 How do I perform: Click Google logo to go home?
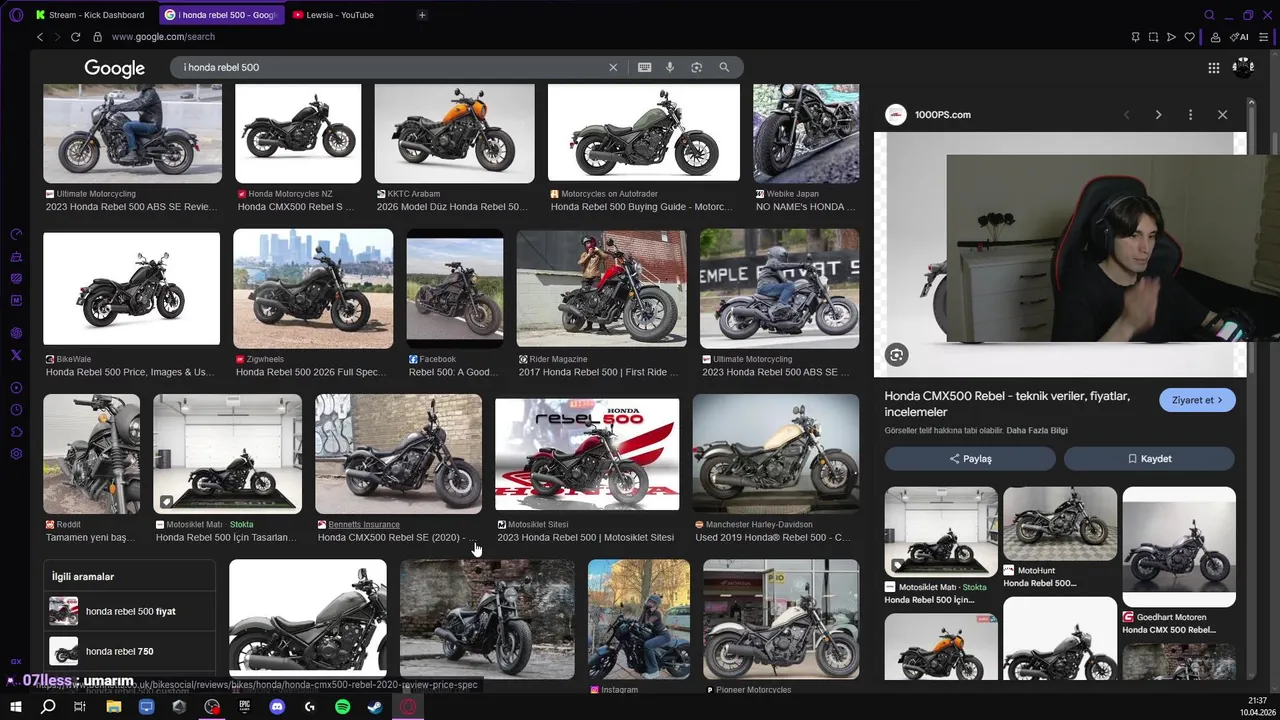(x=115, y=68)
